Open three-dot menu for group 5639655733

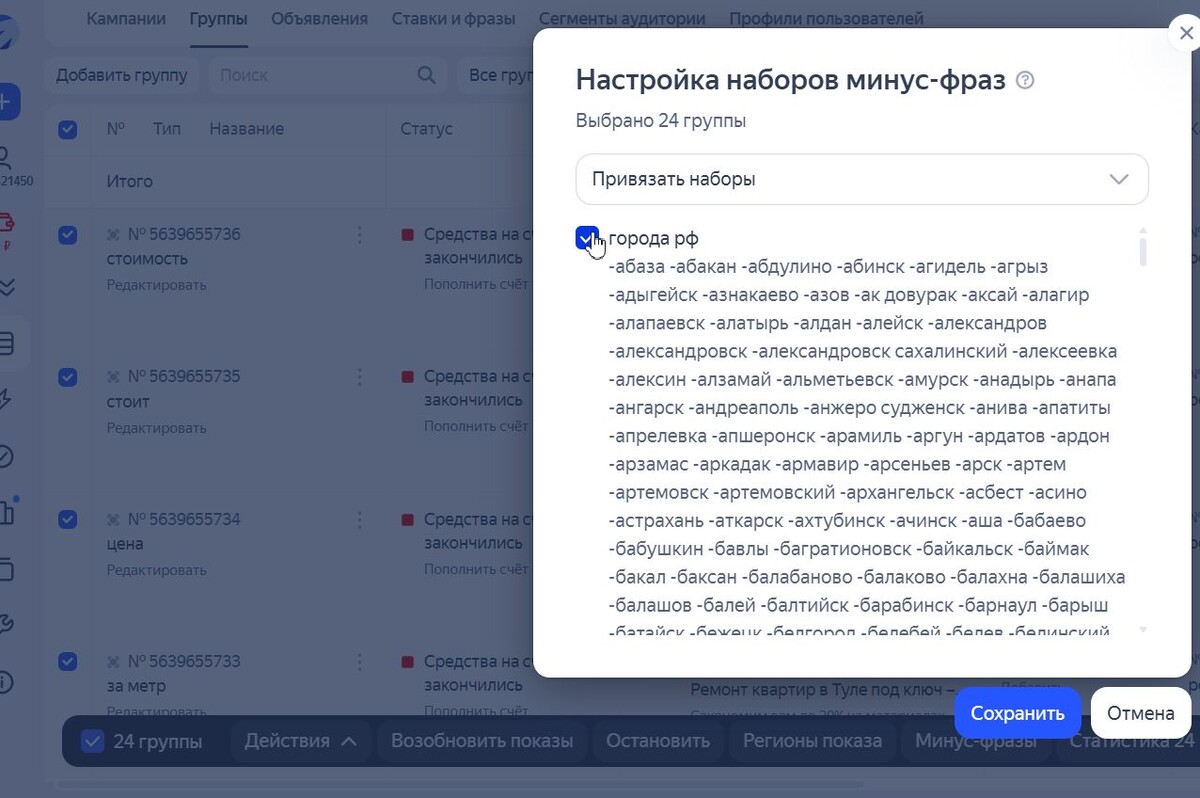[359, 662]
